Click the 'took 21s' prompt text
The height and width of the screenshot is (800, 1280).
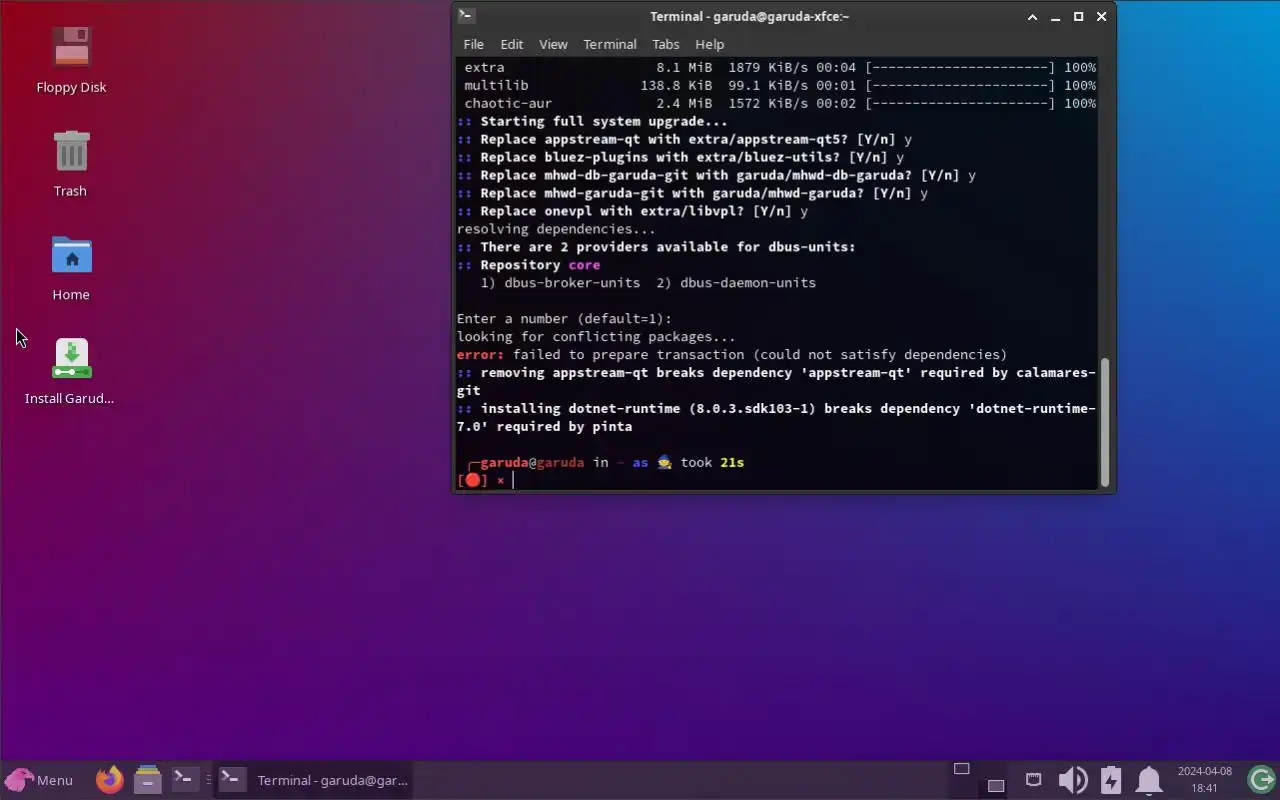[712, 463]
